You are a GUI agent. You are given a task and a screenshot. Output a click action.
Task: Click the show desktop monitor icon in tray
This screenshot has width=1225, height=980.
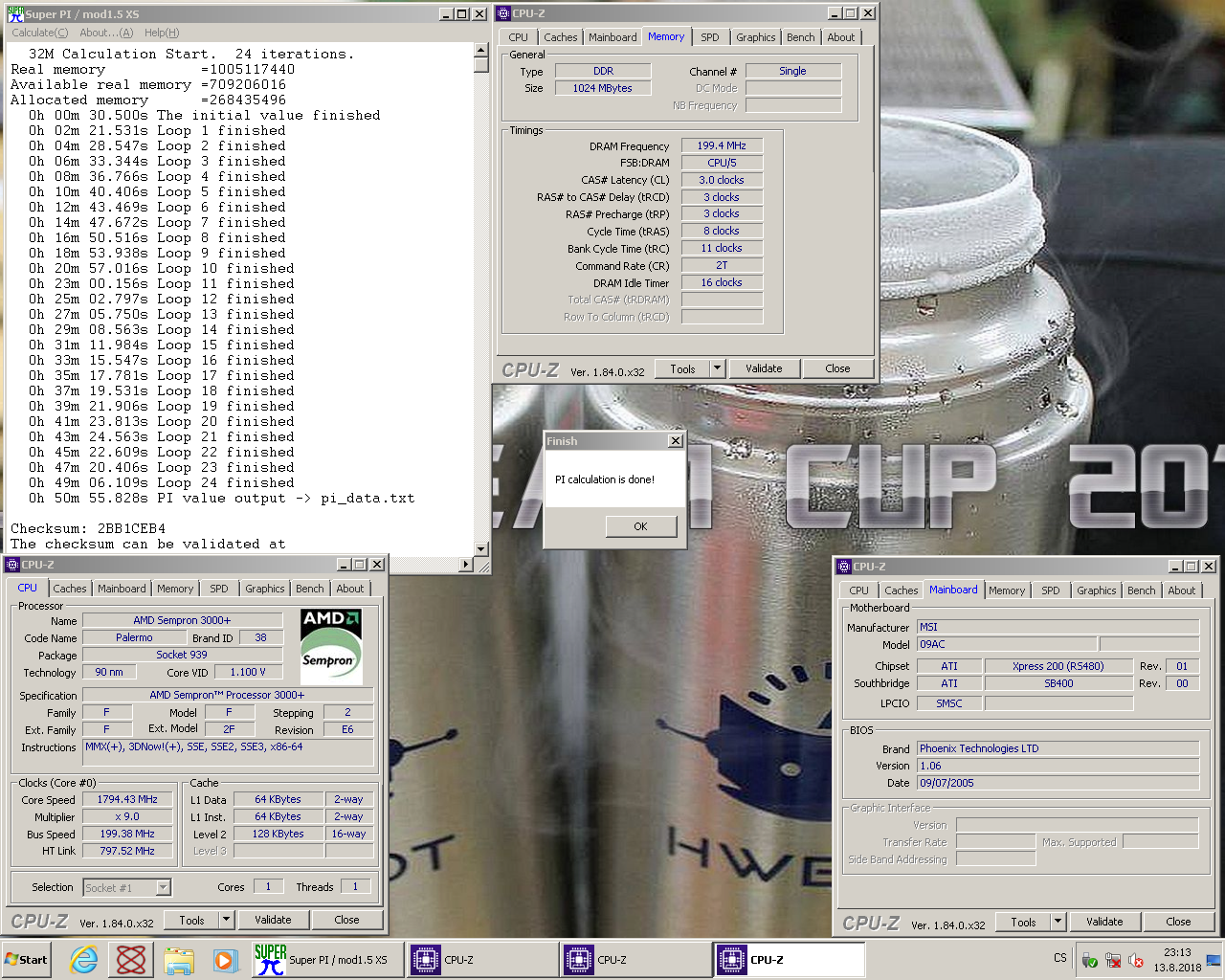pyautogui.click(x=1214, y=960)
